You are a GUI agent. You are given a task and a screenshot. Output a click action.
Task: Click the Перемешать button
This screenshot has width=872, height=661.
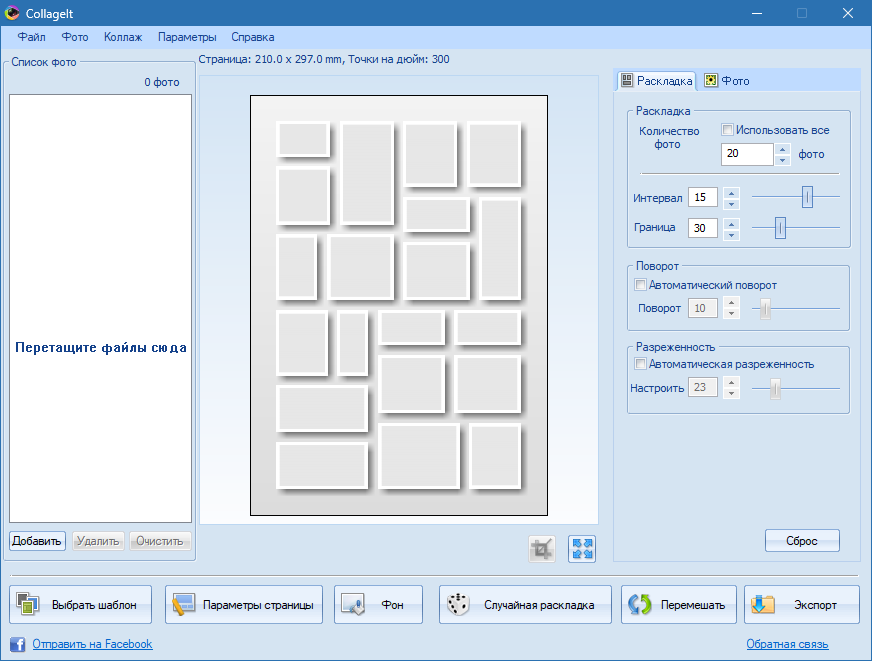point(678,604)
